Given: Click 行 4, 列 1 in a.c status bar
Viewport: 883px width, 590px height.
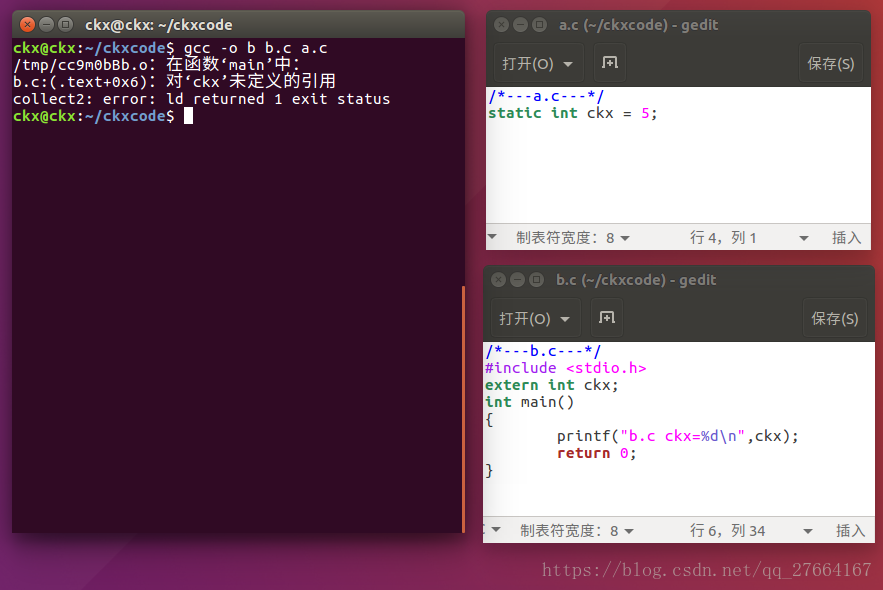Looking at the screenshot, I should coord(723,238).
